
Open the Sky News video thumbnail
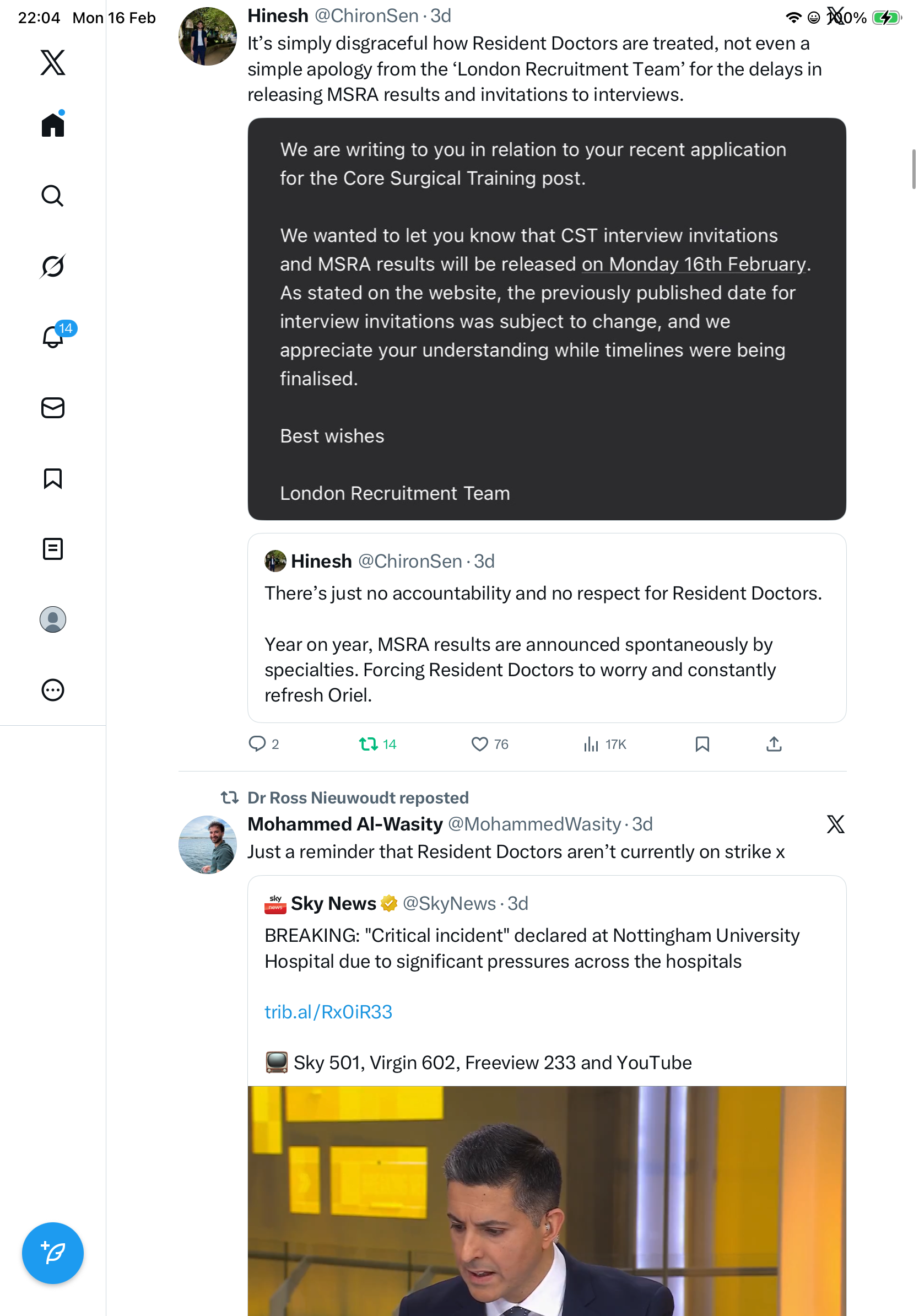click(547, 1200)
